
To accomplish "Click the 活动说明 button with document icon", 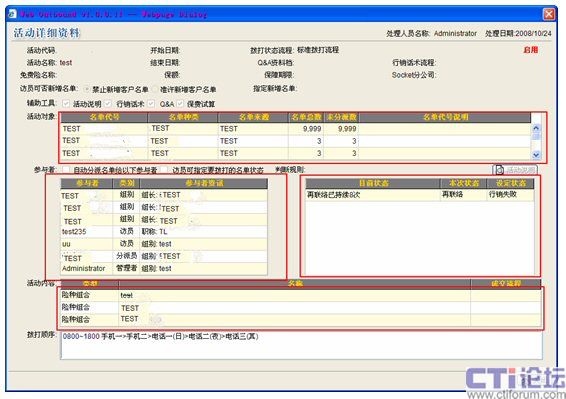I will click(x=515, y=169).
